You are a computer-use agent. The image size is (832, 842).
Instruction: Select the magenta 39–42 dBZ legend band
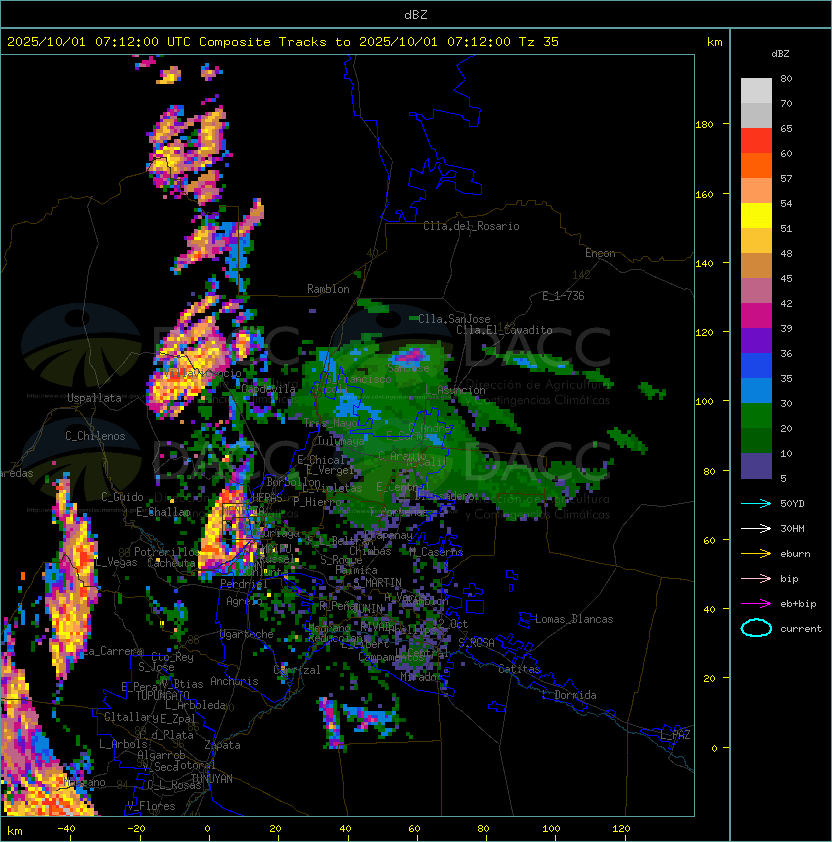(x=756, y=316)
